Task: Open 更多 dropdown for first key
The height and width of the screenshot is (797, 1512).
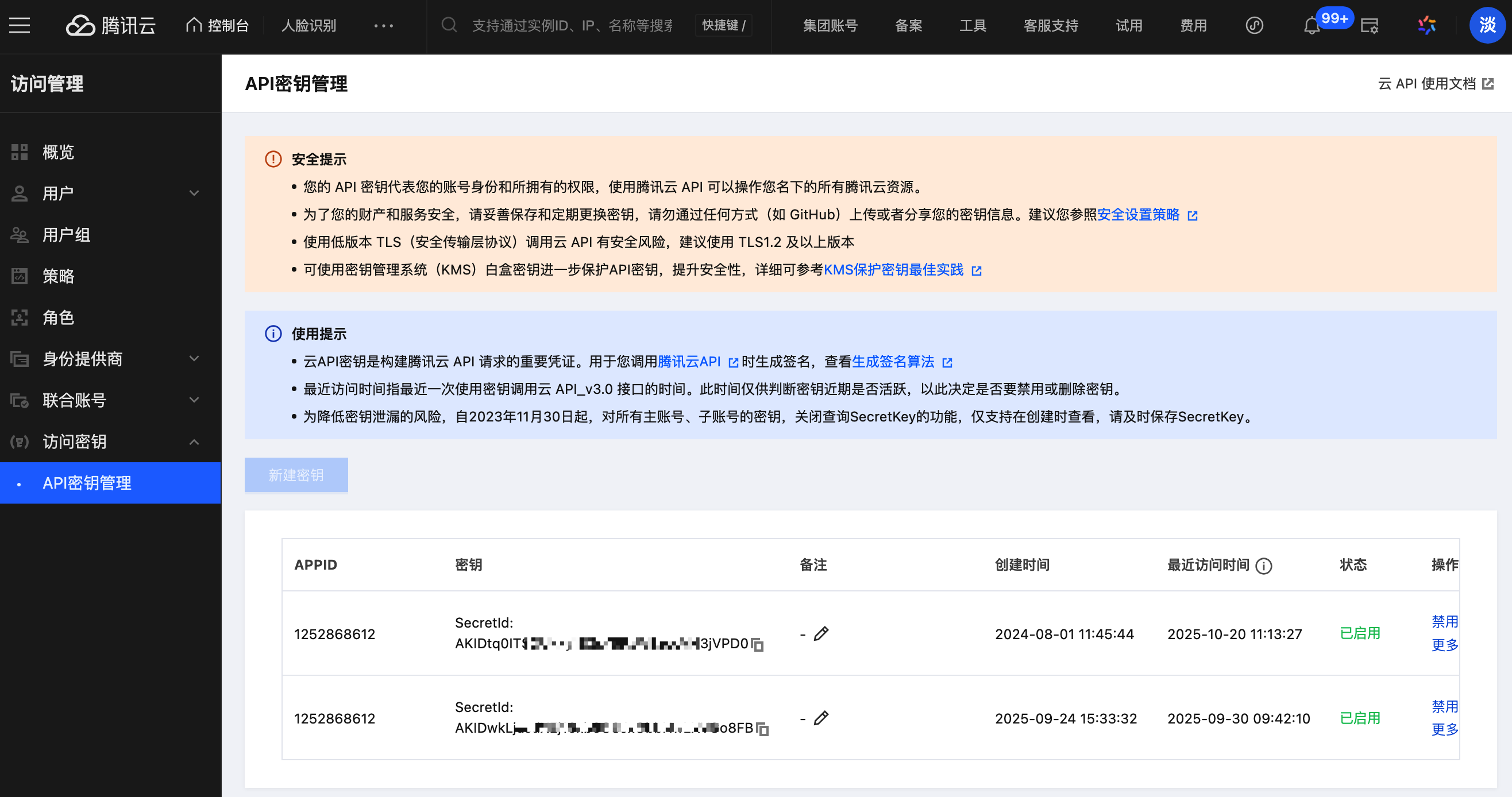Action: pos(1444,645)
